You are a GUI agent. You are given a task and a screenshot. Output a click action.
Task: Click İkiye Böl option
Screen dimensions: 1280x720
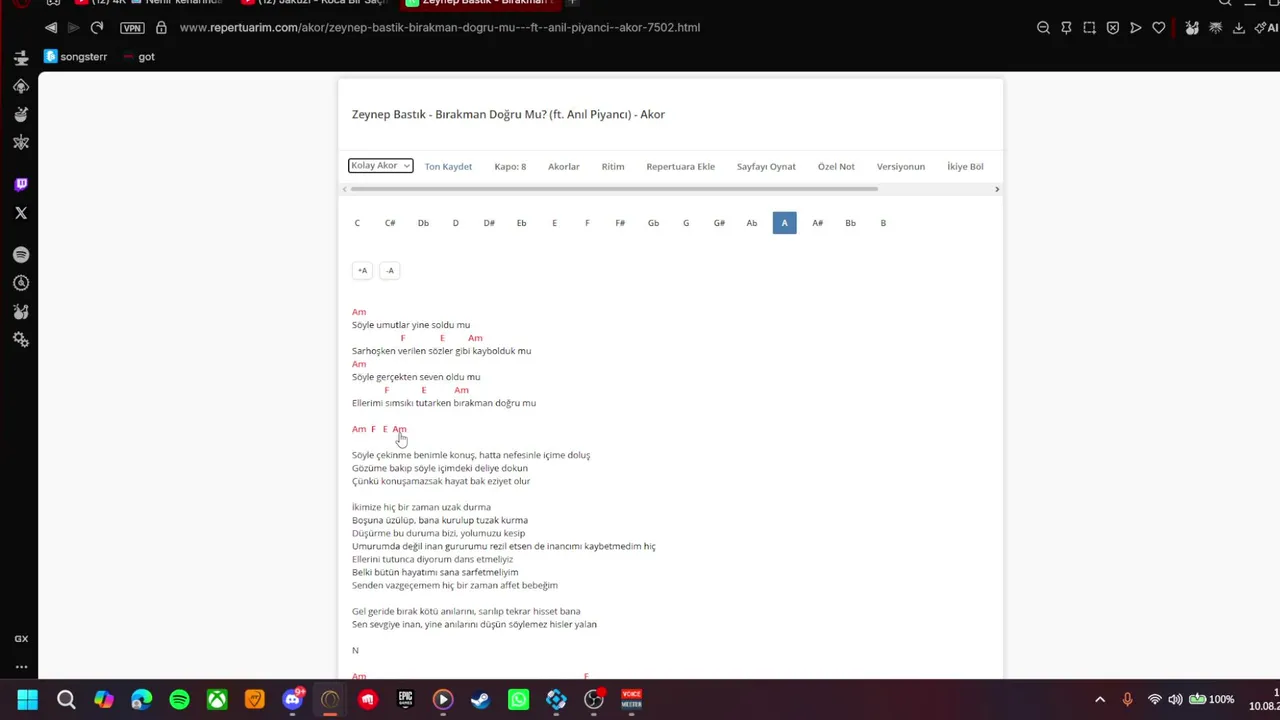[965, 166]
